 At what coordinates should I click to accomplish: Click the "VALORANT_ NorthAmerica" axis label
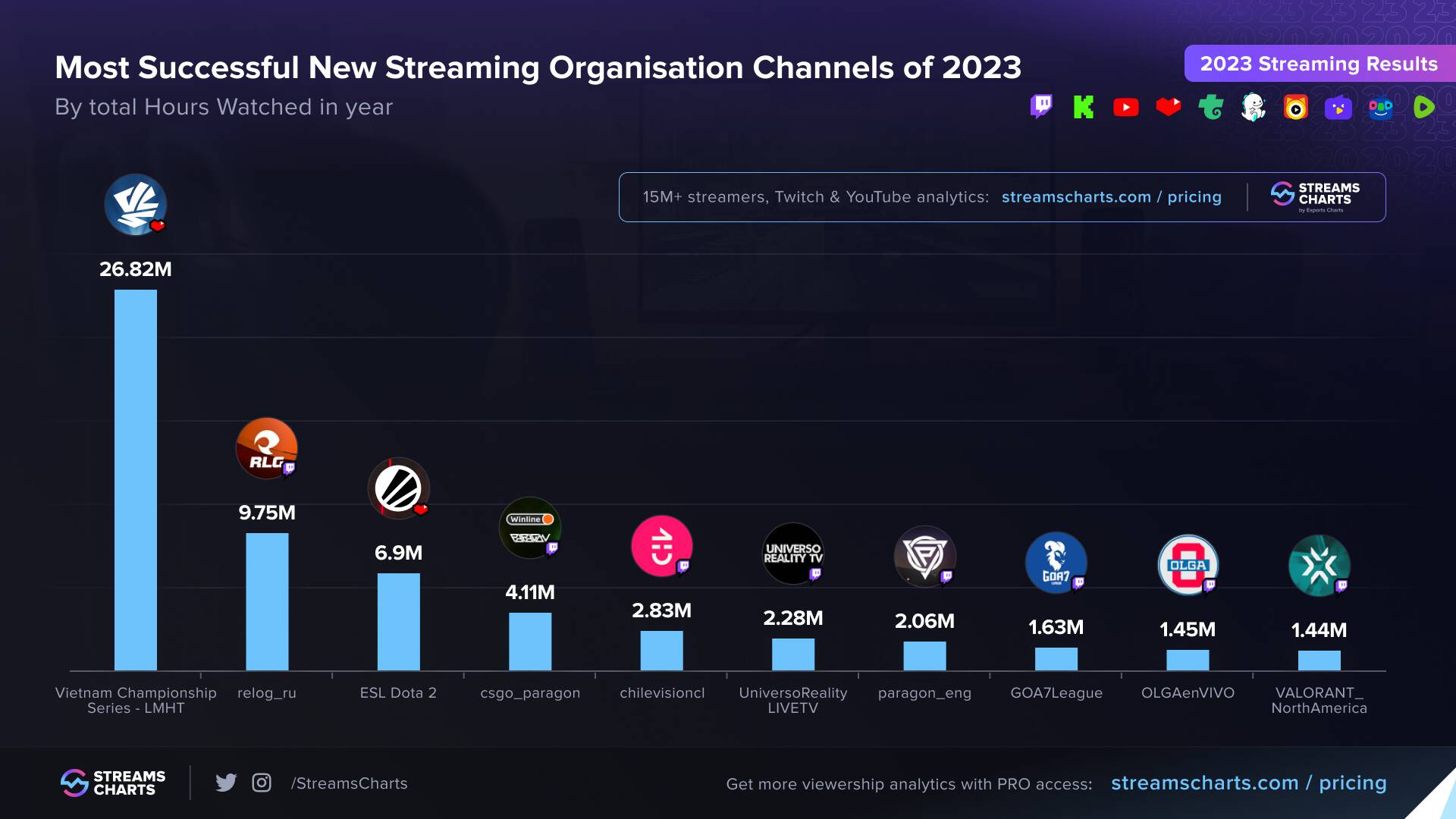pos(1319,700)
